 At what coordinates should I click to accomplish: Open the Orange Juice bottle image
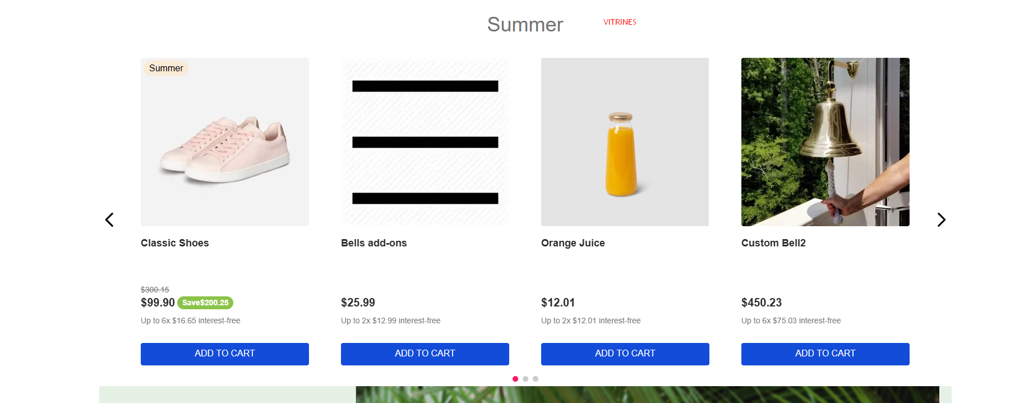pos(625,142)
